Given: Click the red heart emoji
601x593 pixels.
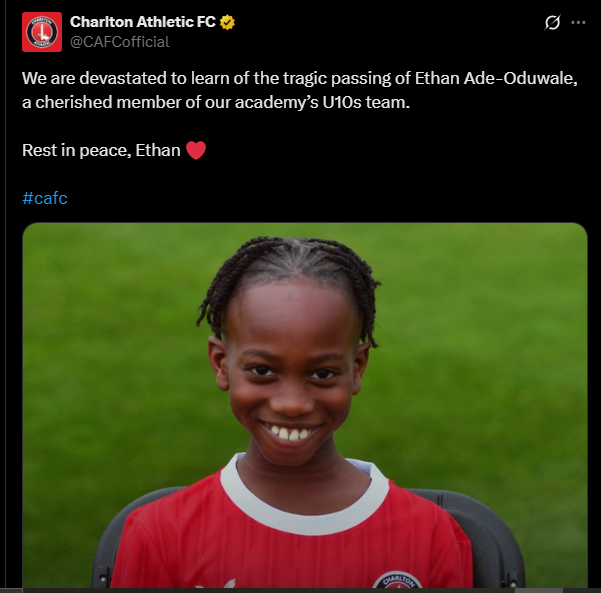Looking at the screenshot, I should coord(196,150).
